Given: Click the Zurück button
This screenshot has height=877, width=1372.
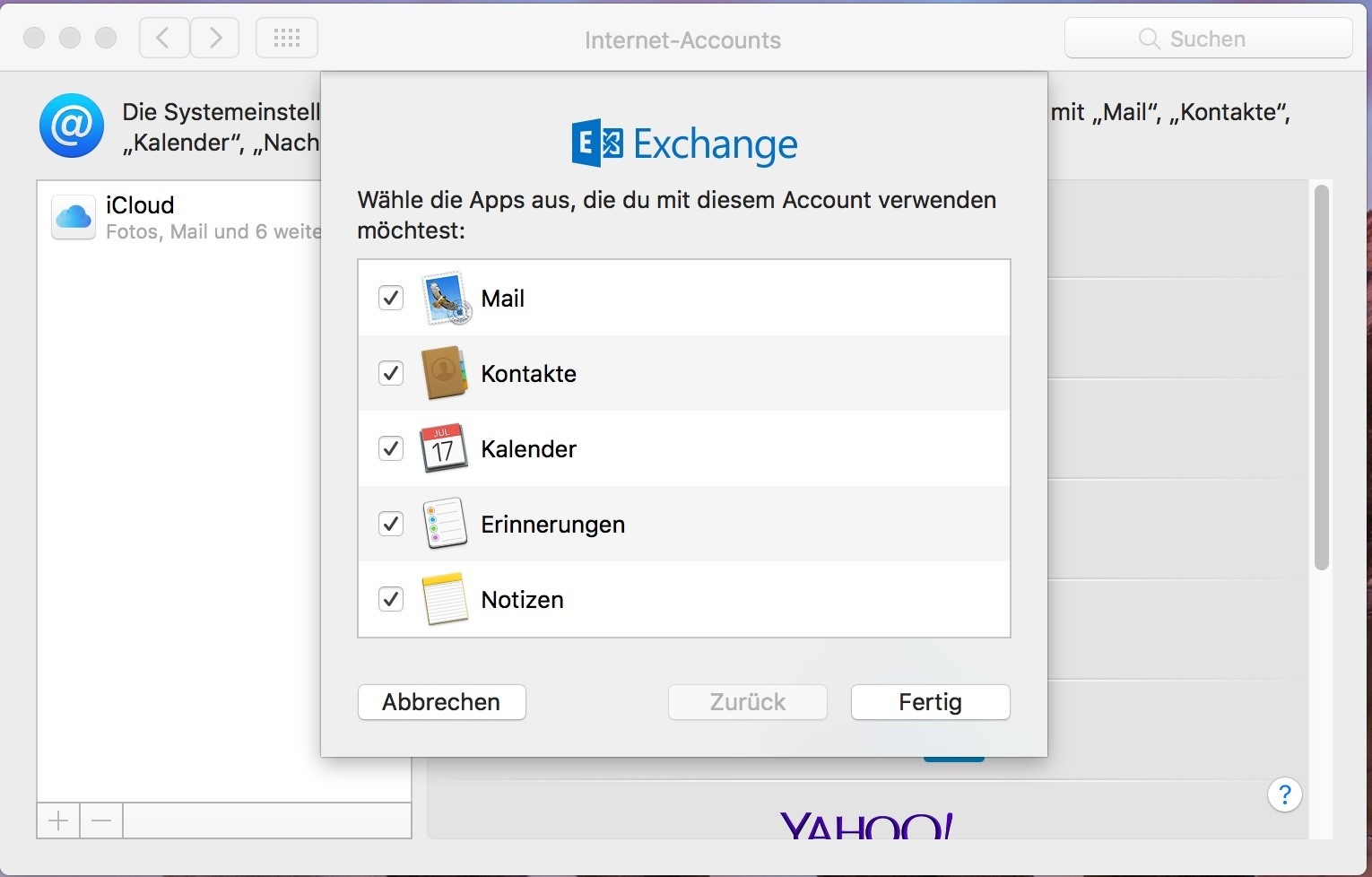Looking at the screenshot, I should pos(748,702).
